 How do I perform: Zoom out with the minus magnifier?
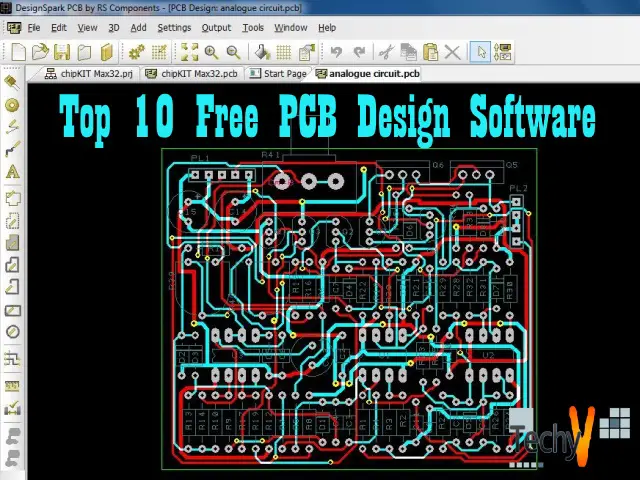(233, 52)
